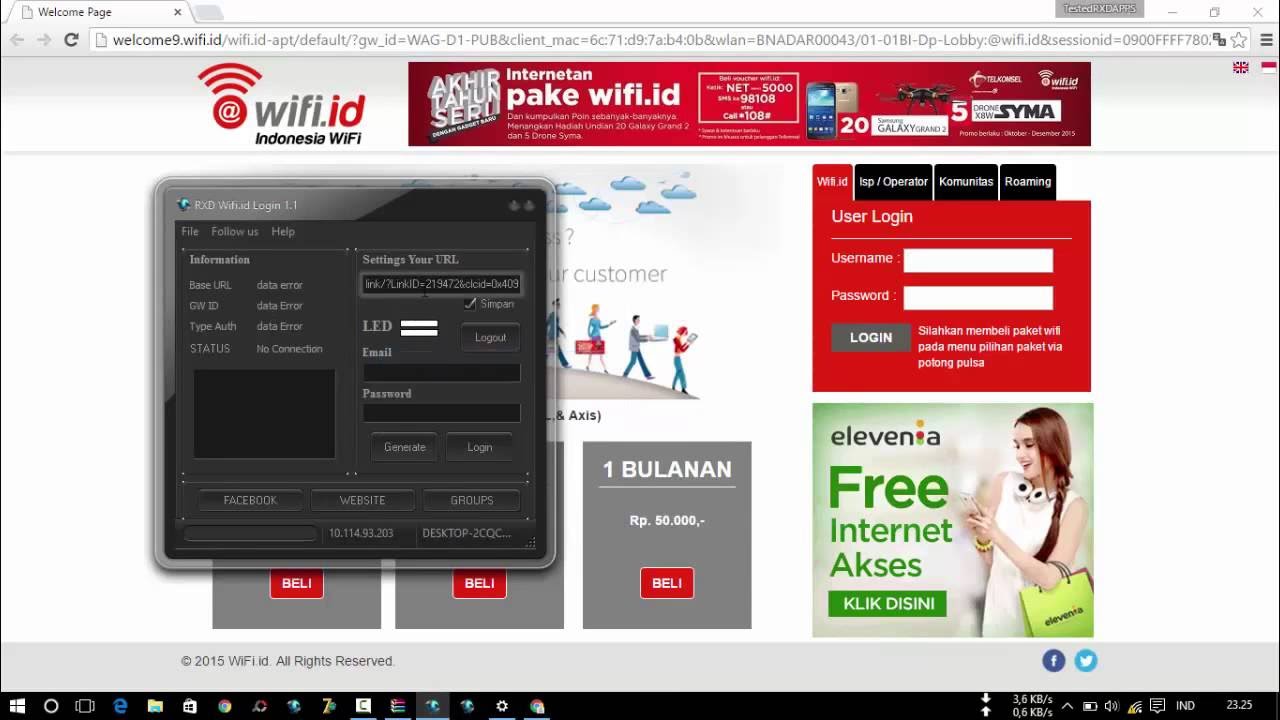
Task: Open the volume control in system tray
Action: click(x=1111, y=706)
